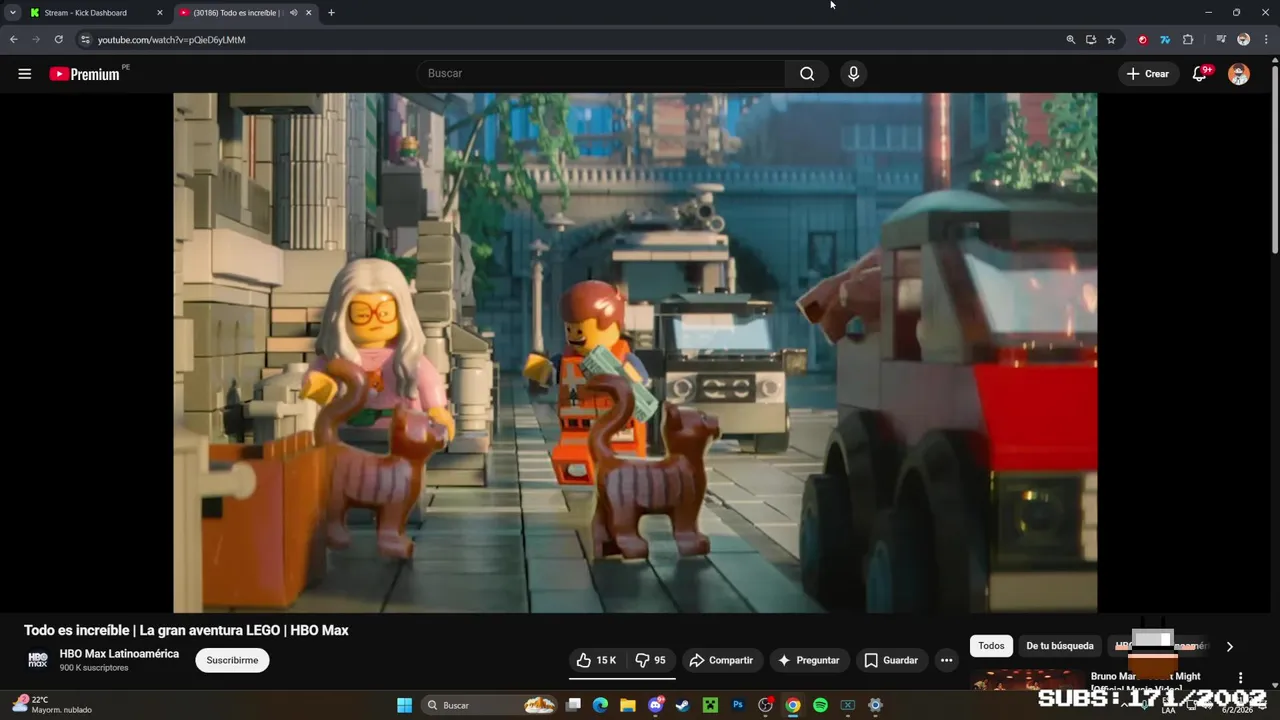Click the Windows taskbar Buscar search box
The height and width of the screenshot is (720, 1280).
pyautogui.click(x=489, y=705)
